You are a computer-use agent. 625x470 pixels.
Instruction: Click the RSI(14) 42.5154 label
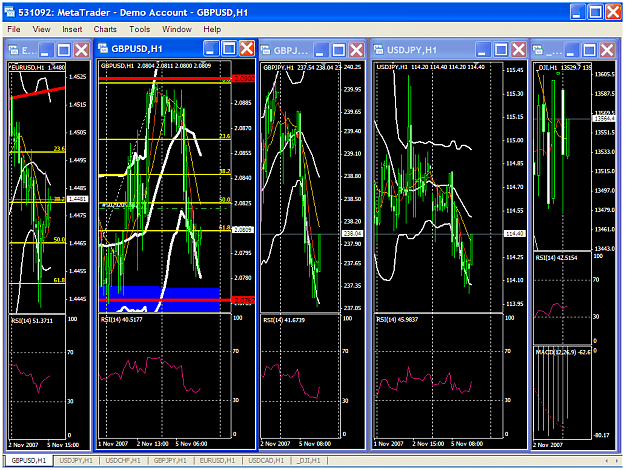tap(556, 258)
